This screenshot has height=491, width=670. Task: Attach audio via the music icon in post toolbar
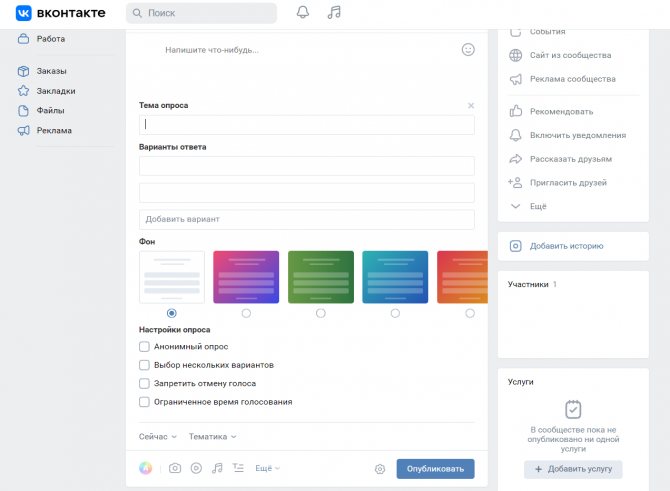click(217, 468)
